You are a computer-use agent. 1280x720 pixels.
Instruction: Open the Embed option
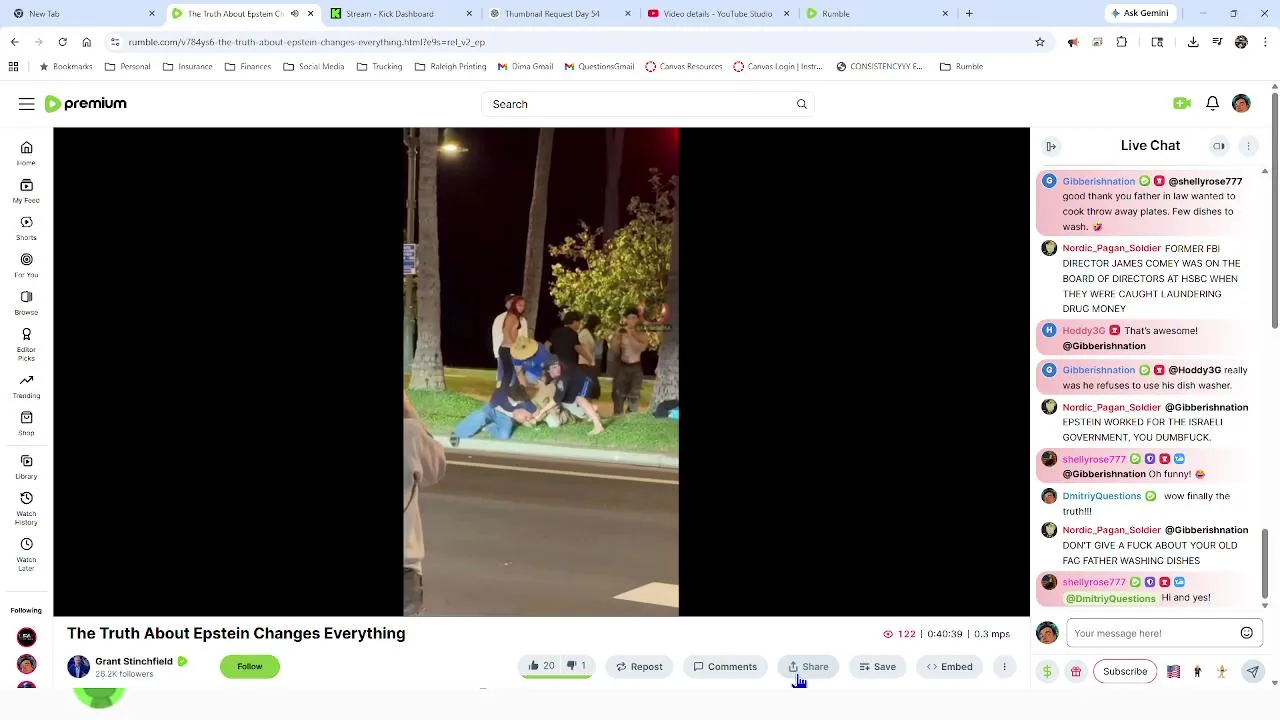(949, 667)
